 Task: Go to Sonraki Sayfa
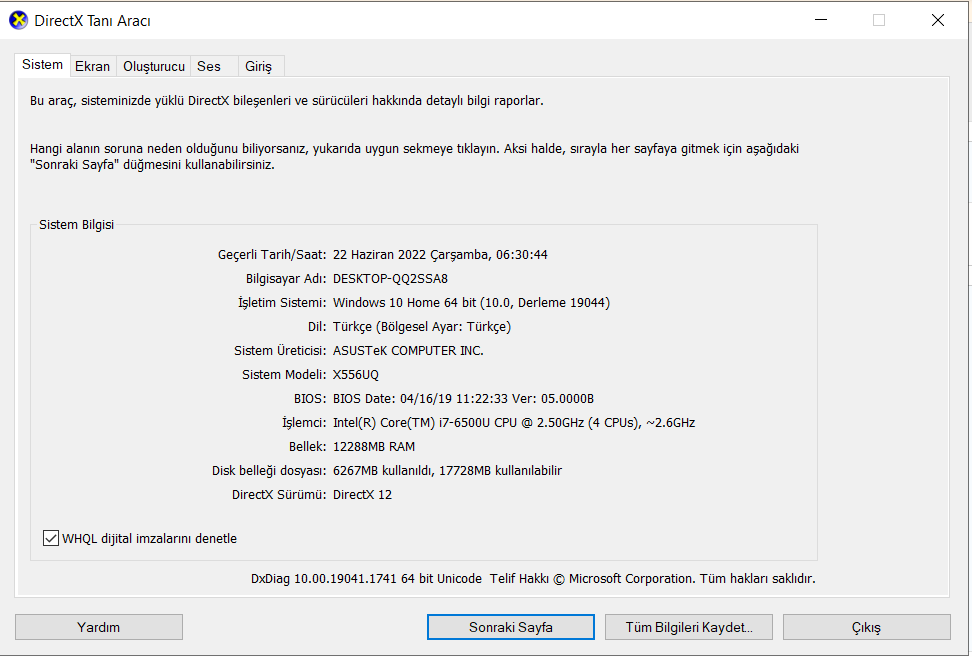click(511, 627)
